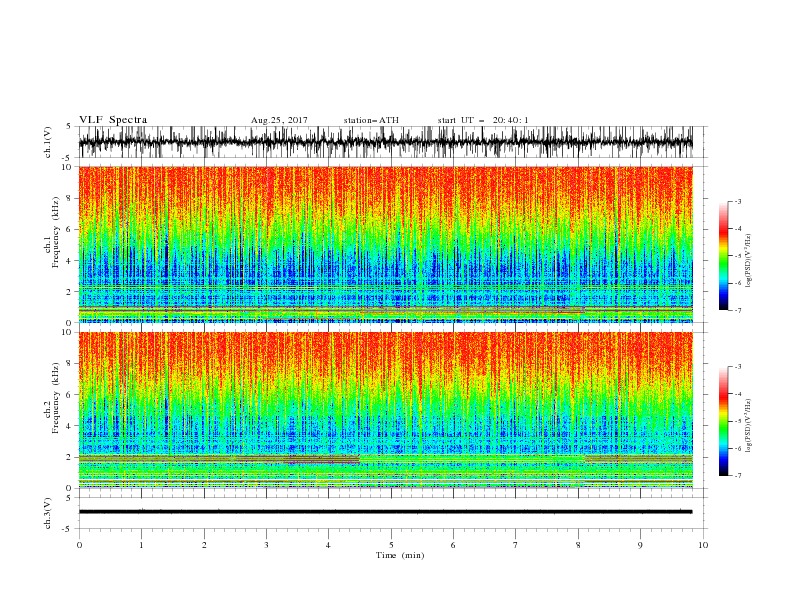Click the "3" tick on the time axis
Screen dimensions: 792x612
(266, 545)
